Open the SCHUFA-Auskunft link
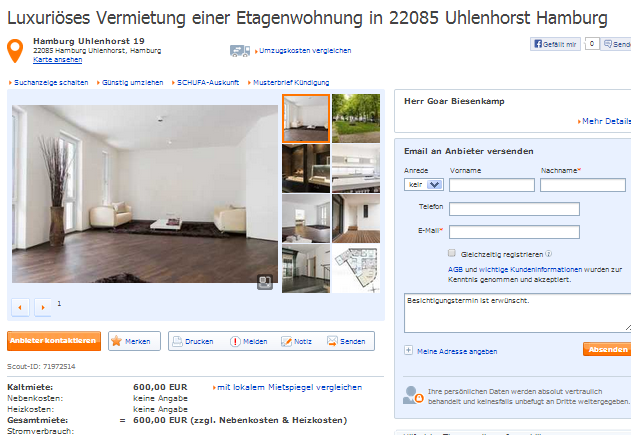Screen dimensions: 631x435 pos(208,82)
